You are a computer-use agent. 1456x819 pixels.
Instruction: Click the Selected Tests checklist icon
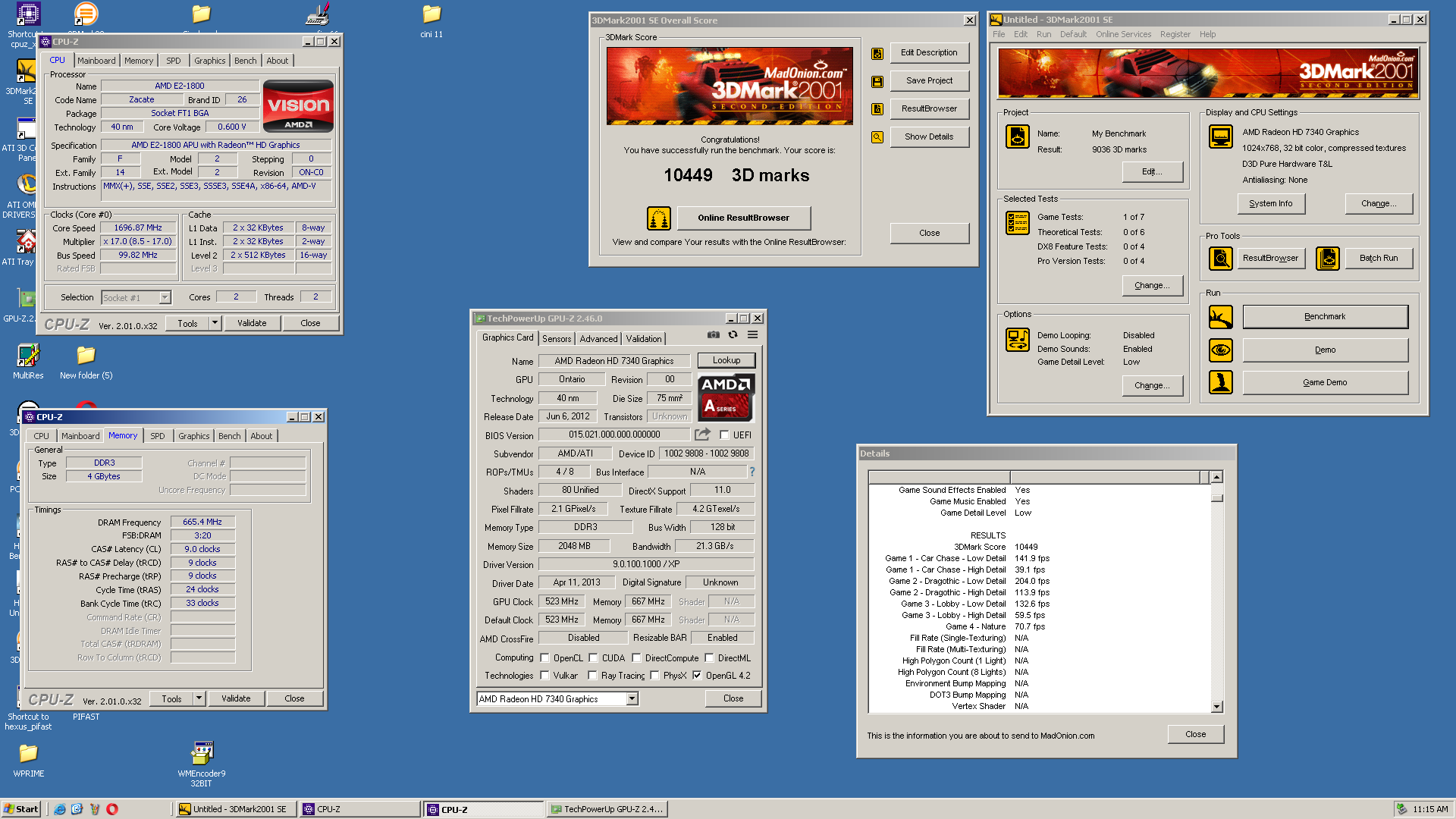coord(1018,223)
